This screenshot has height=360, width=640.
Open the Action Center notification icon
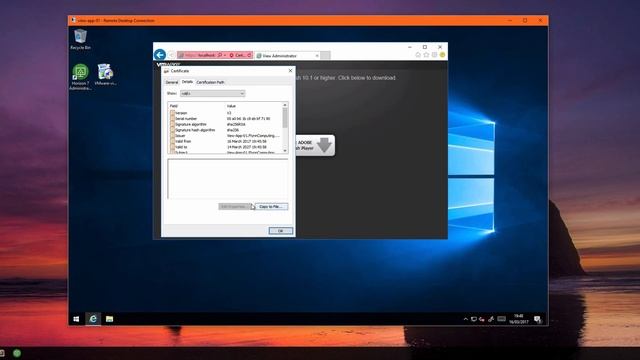pyautogui.click(x=538, y=319)
